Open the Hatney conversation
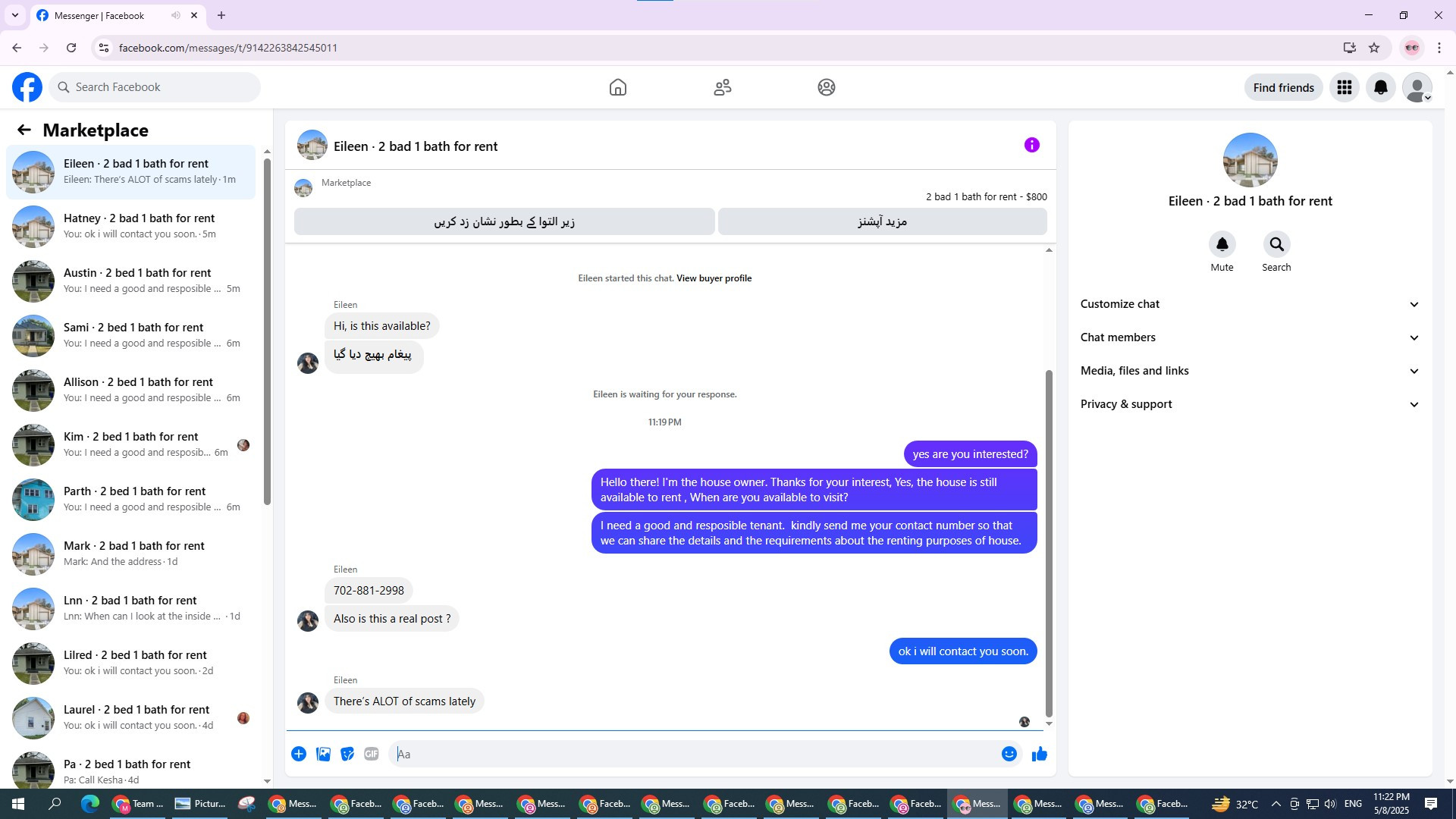This screenshot has height=819, width=1456. (x=130, y=226)
